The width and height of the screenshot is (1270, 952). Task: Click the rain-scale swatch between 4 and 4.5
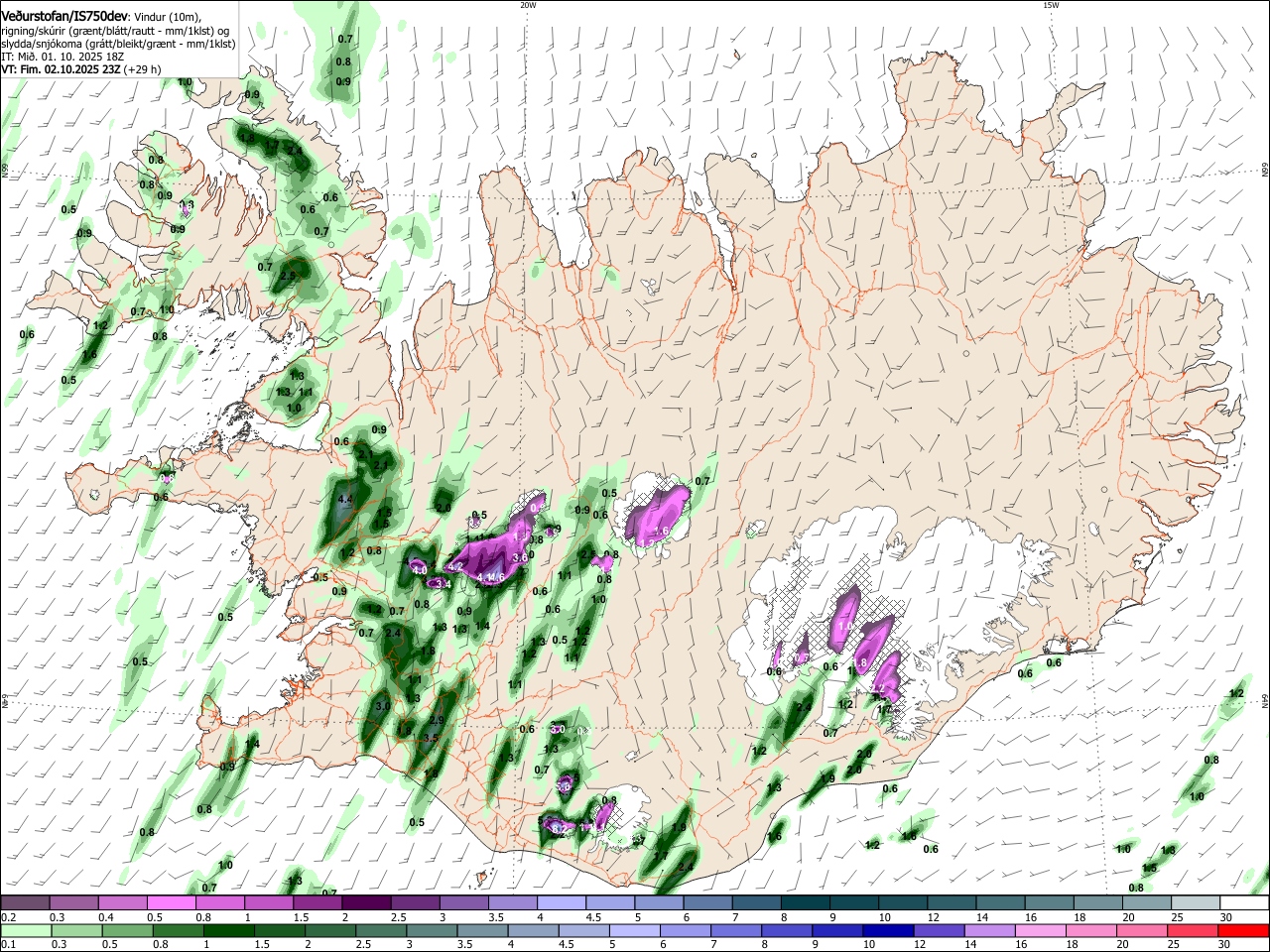(535, 930)
